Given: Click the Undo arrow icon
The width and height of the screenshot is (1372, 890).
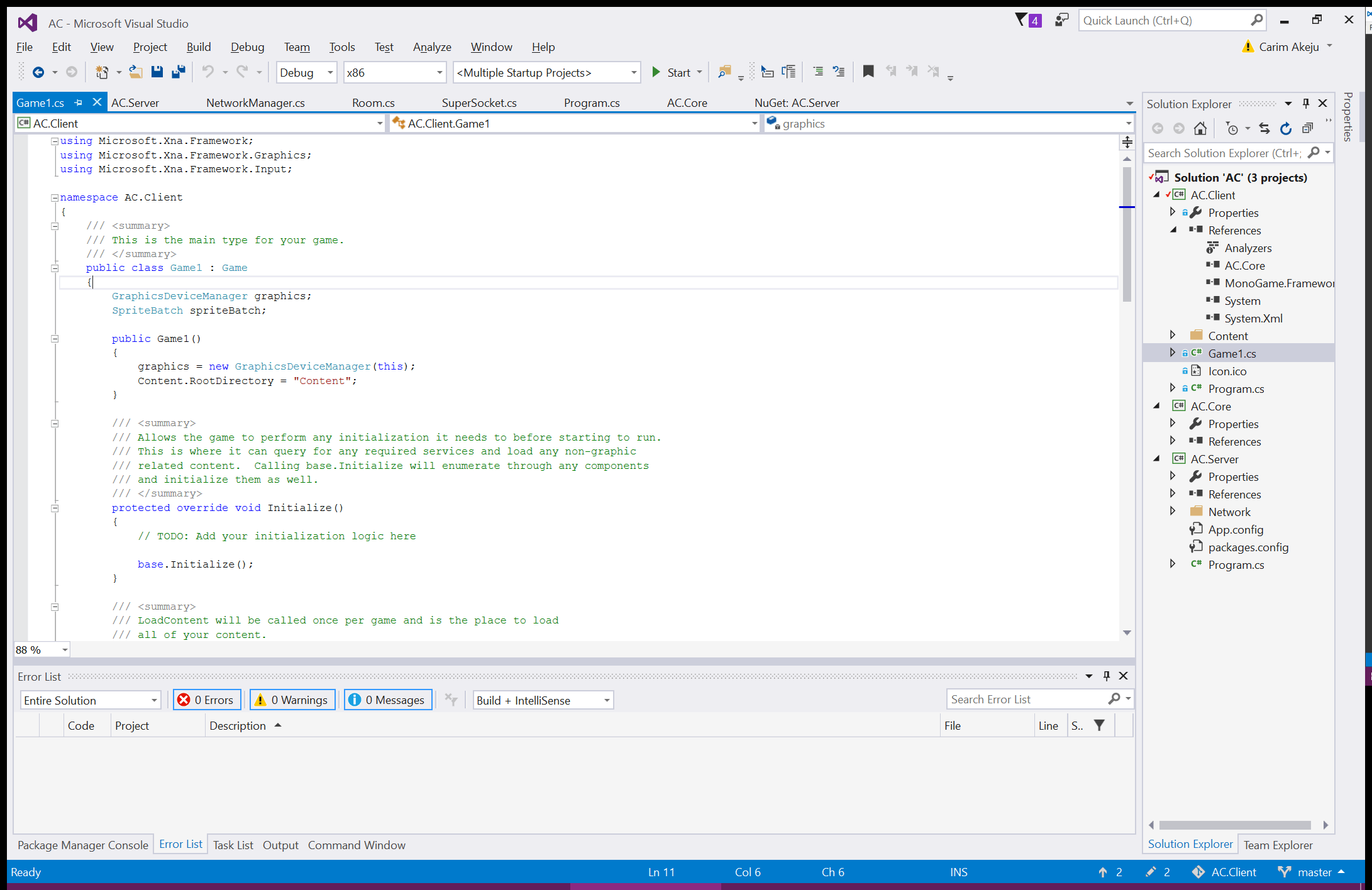Looking at the screenshot, I should (207, 72).
